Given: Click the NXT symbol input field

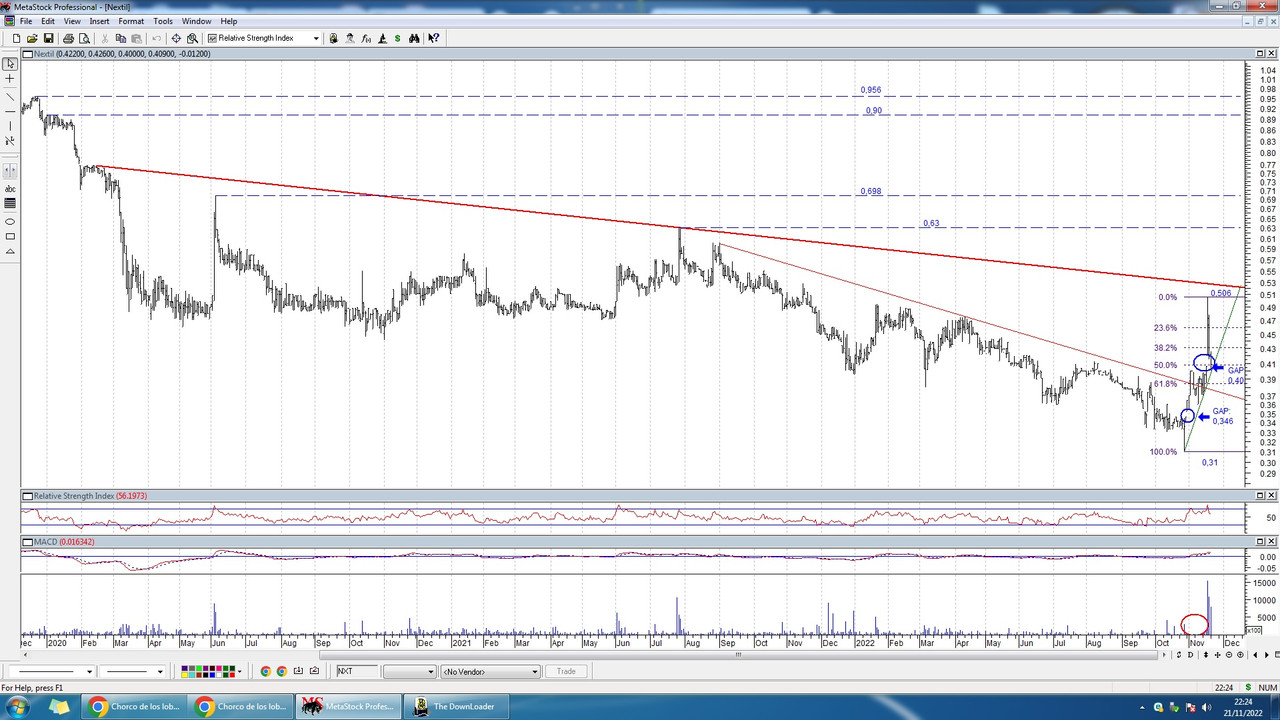Looking at the screenshot, I should tap(357, 671).
